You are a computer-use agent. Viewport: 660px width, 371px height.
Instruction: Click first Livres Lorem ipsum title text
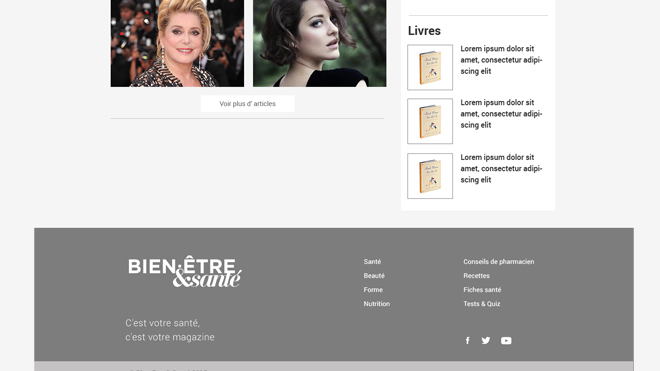click(501, 60)
